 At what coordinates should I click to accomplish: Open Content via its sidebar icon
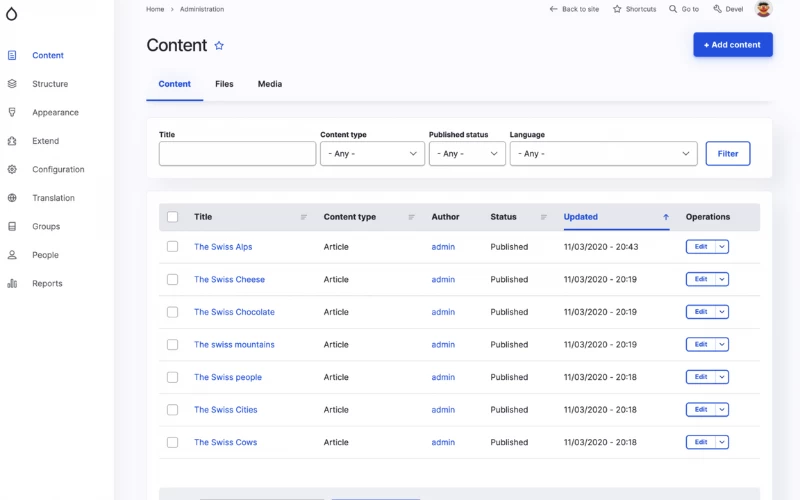12,55
